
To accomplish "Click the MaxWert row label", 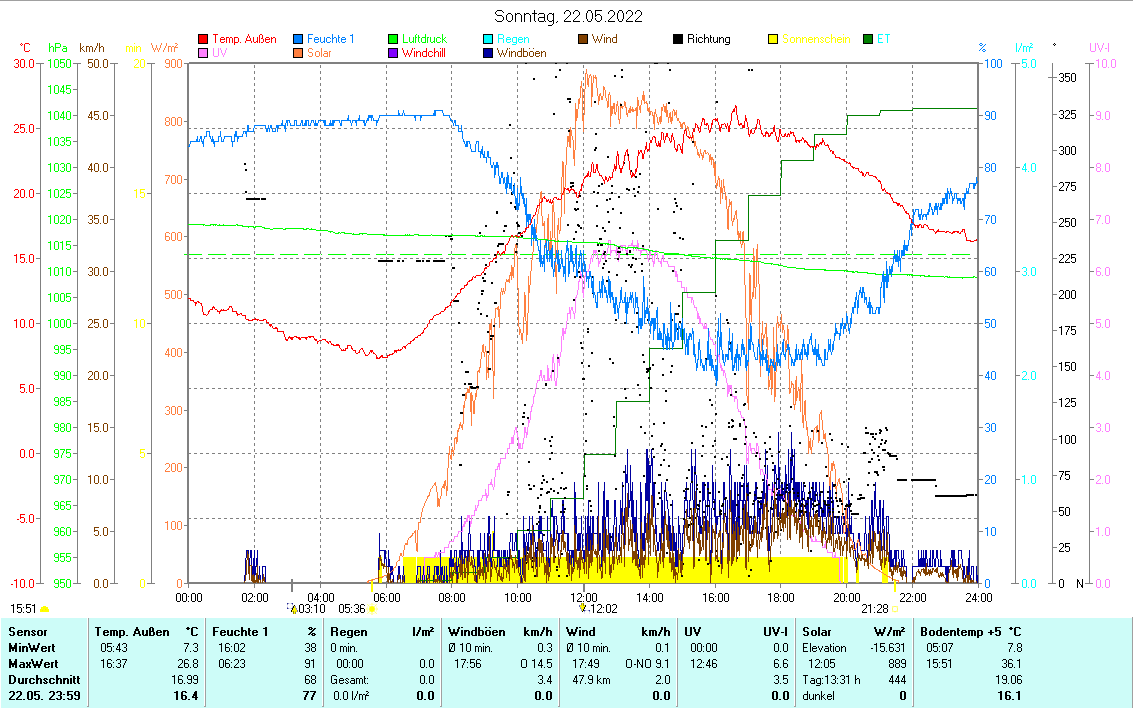I will pos(33,664).
